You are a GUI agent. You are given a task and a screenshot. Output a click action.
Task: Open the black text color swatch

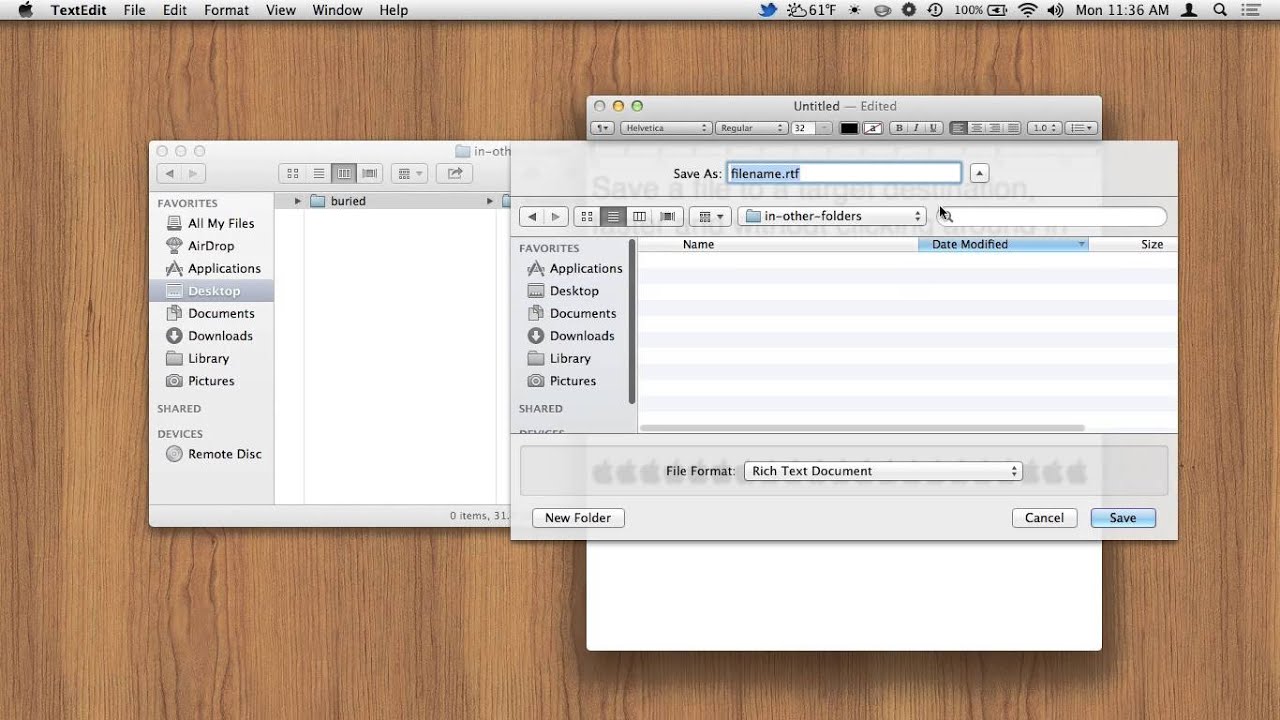pyautogui.click(x=849, y=128)
